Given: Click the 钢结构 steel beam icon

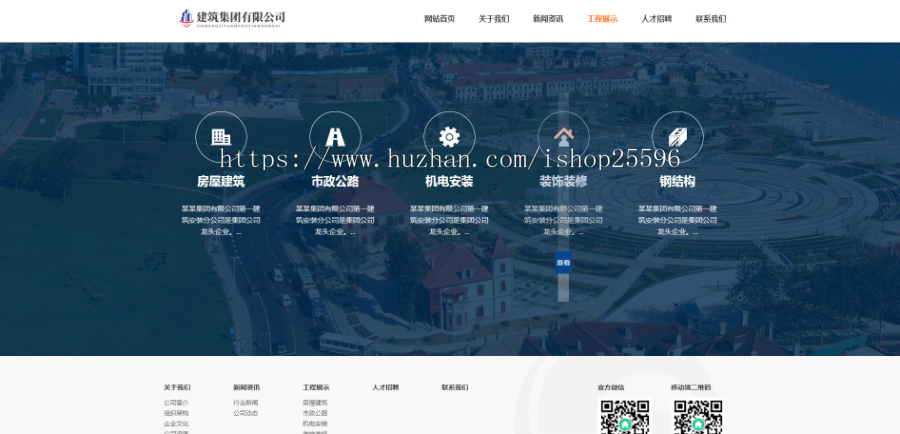Looking at the screenshot, I should click(x=678, y=137).
